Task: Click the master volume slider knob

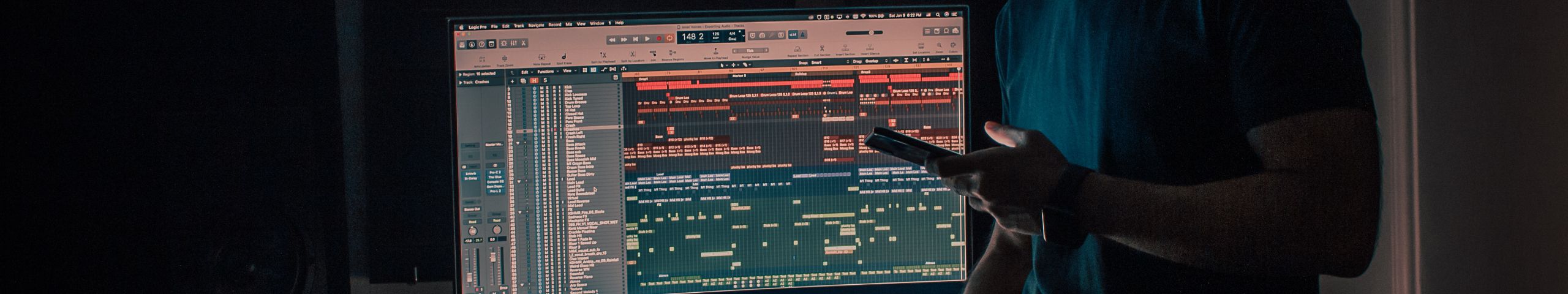Action: (871, 32)
